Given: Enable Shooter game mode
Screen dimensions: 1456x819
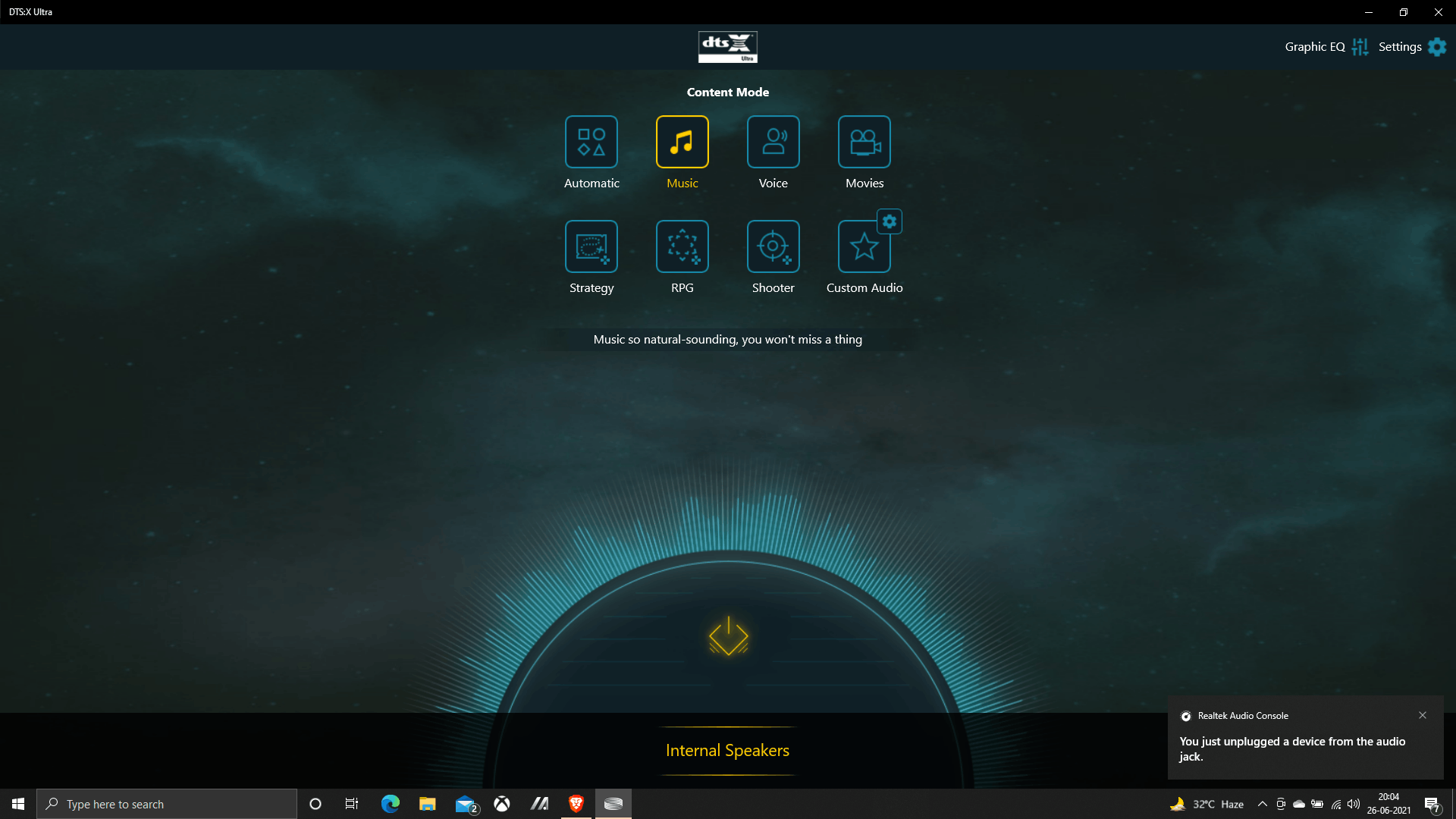Looking at the screenshot, I should pos(773,246).
